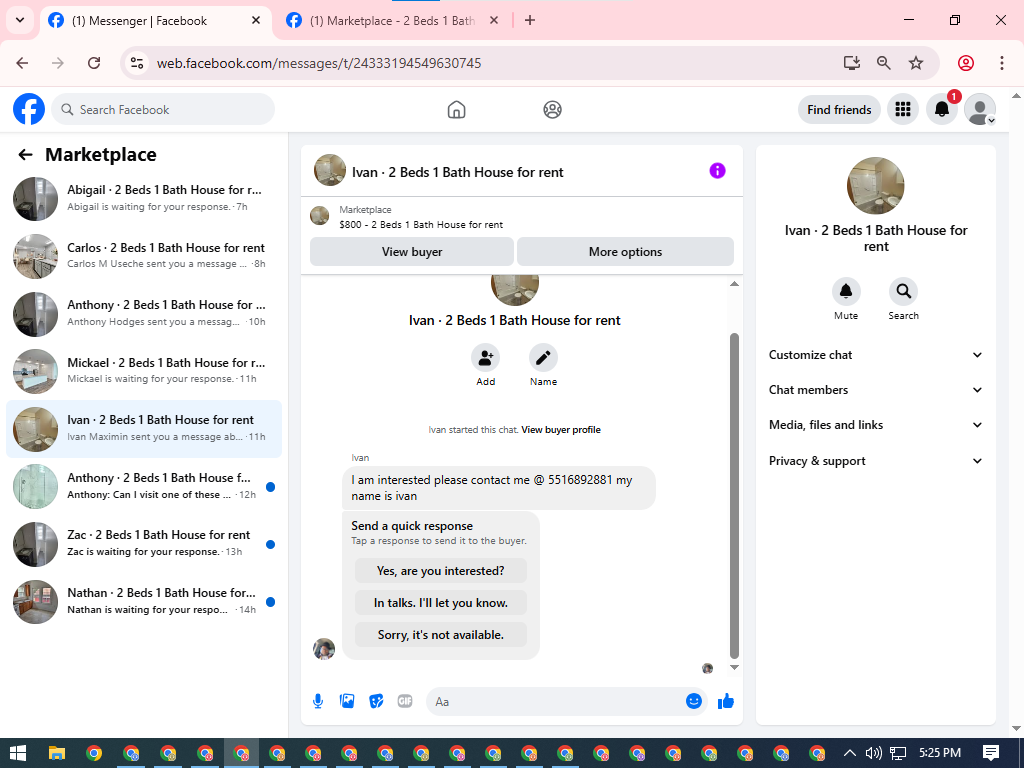1024x768 pixels.
Task: Reload the page in browser toolbar
Action: coord(94,63)
